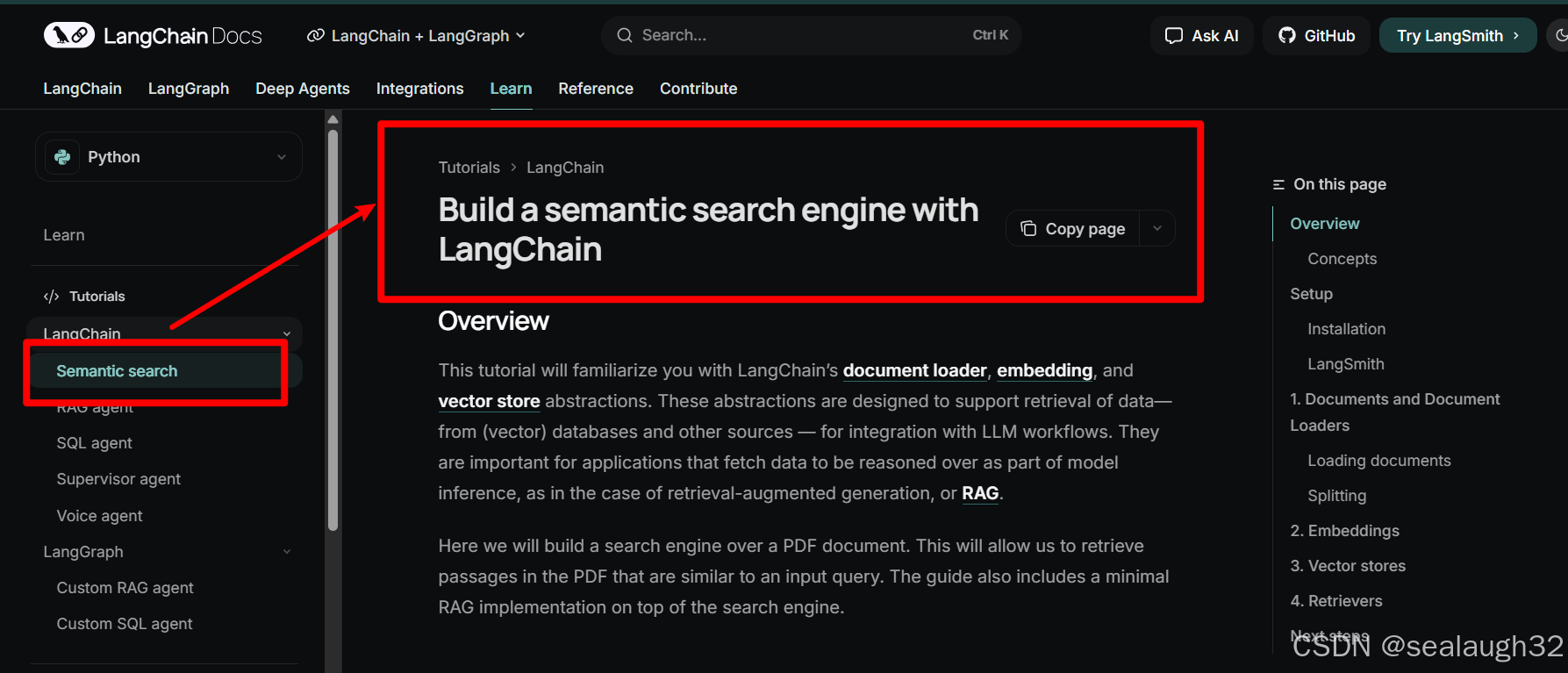Screen dimensions: 1568x673
Task: Open Supervisor agent tutorial in sidebar
Action: point(118,479)
